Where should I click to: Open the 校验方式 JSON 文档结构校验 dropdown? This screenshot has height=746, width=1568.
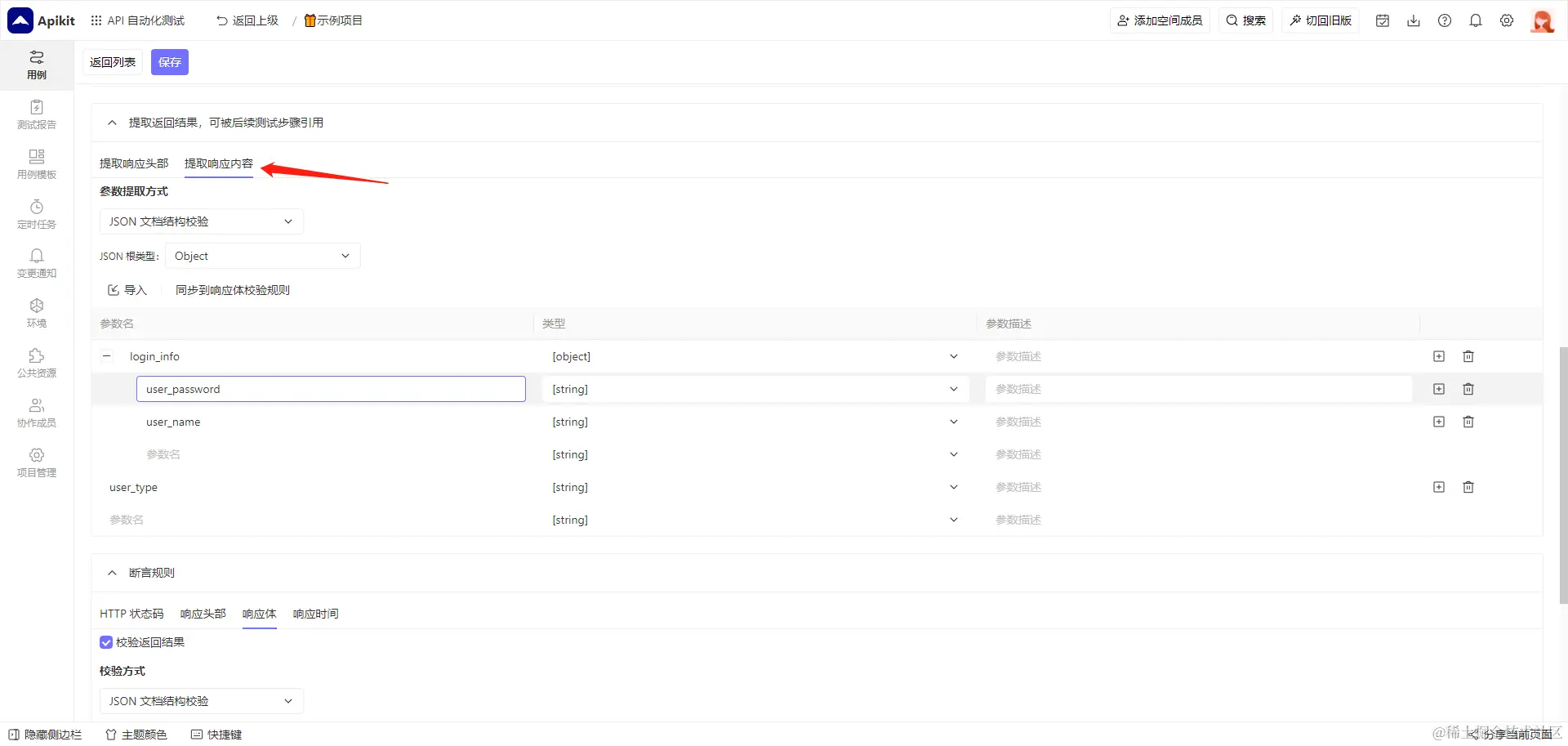click(201, 701)
